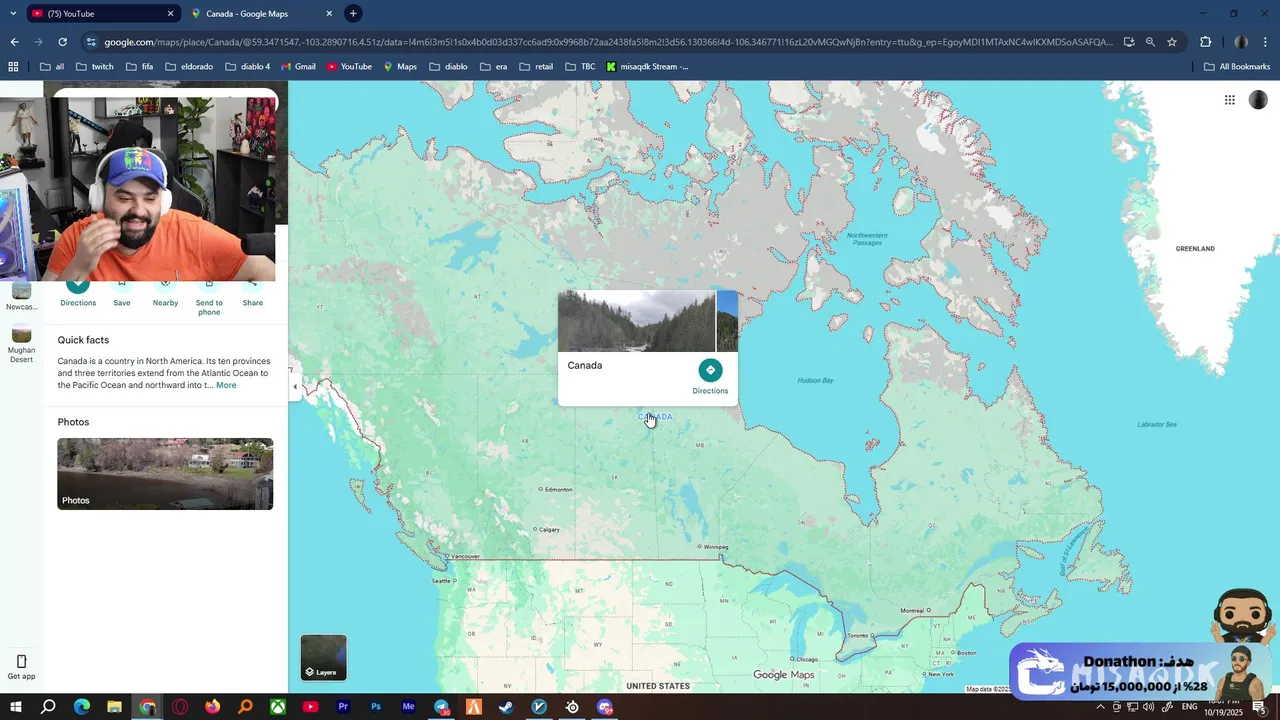Open the diablo bookmarks folder
The width and height of the screenshot is (1280, 720).
(x=448, y=67)
